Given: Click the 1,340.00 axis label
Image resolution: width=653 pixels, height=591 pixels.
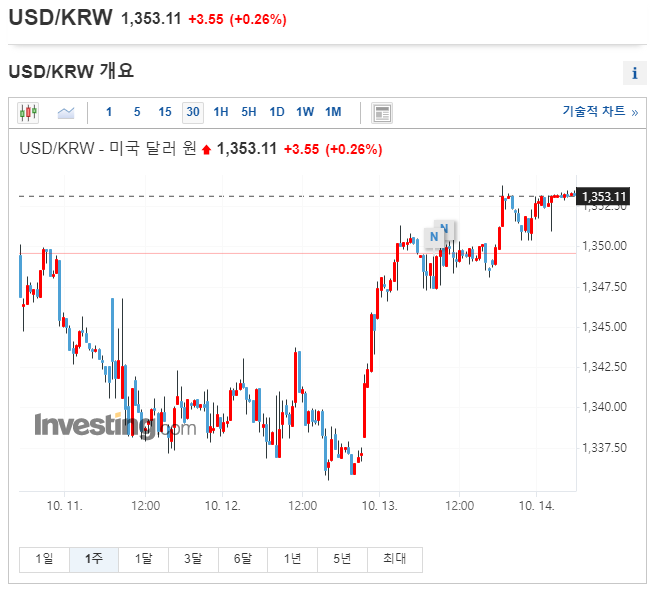Looking at the screenshot, I should [x=604, y=407].
